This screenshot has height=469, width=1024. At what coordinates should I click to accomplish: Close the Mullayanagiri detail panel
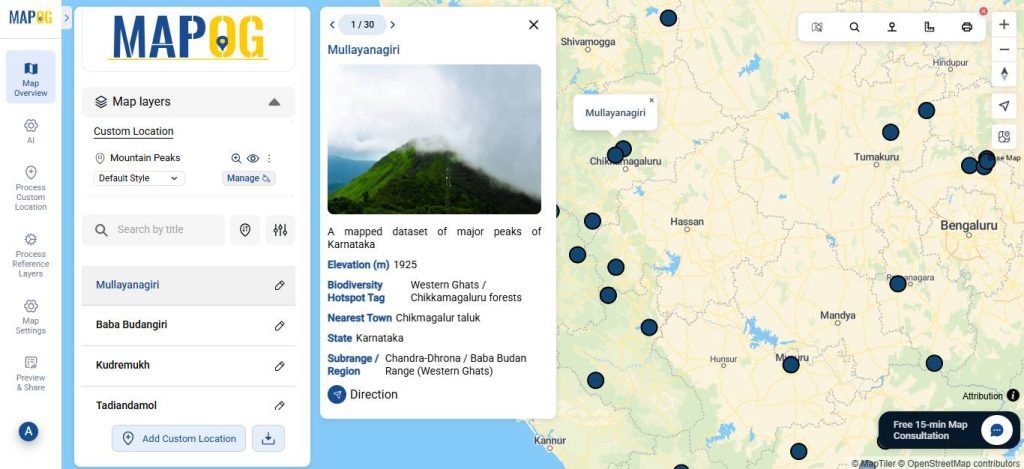[x=534, y=25]
